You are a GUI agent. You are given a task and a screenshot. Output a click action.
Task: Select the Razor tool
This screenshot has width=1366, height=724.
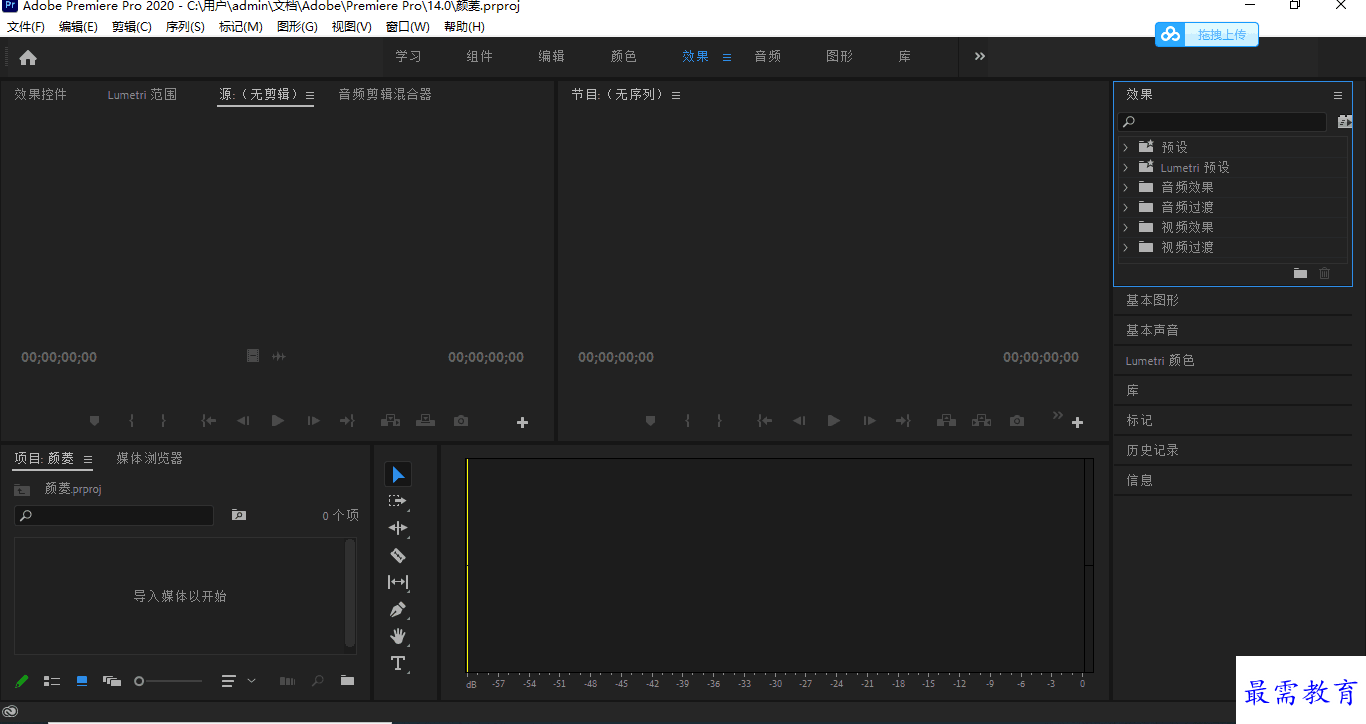(x=398, y=555)
